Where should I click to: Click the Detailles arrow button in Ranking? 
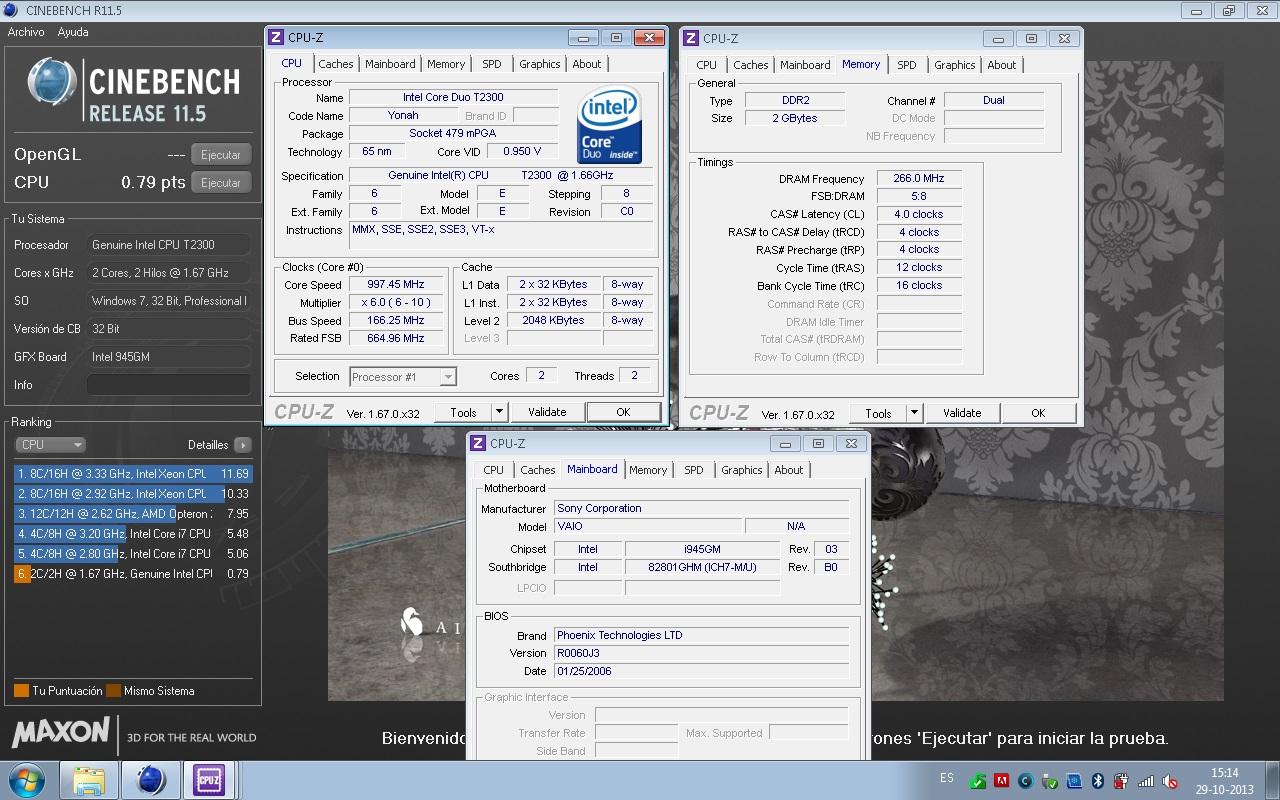pyautogui.click(x=243, y=445)
